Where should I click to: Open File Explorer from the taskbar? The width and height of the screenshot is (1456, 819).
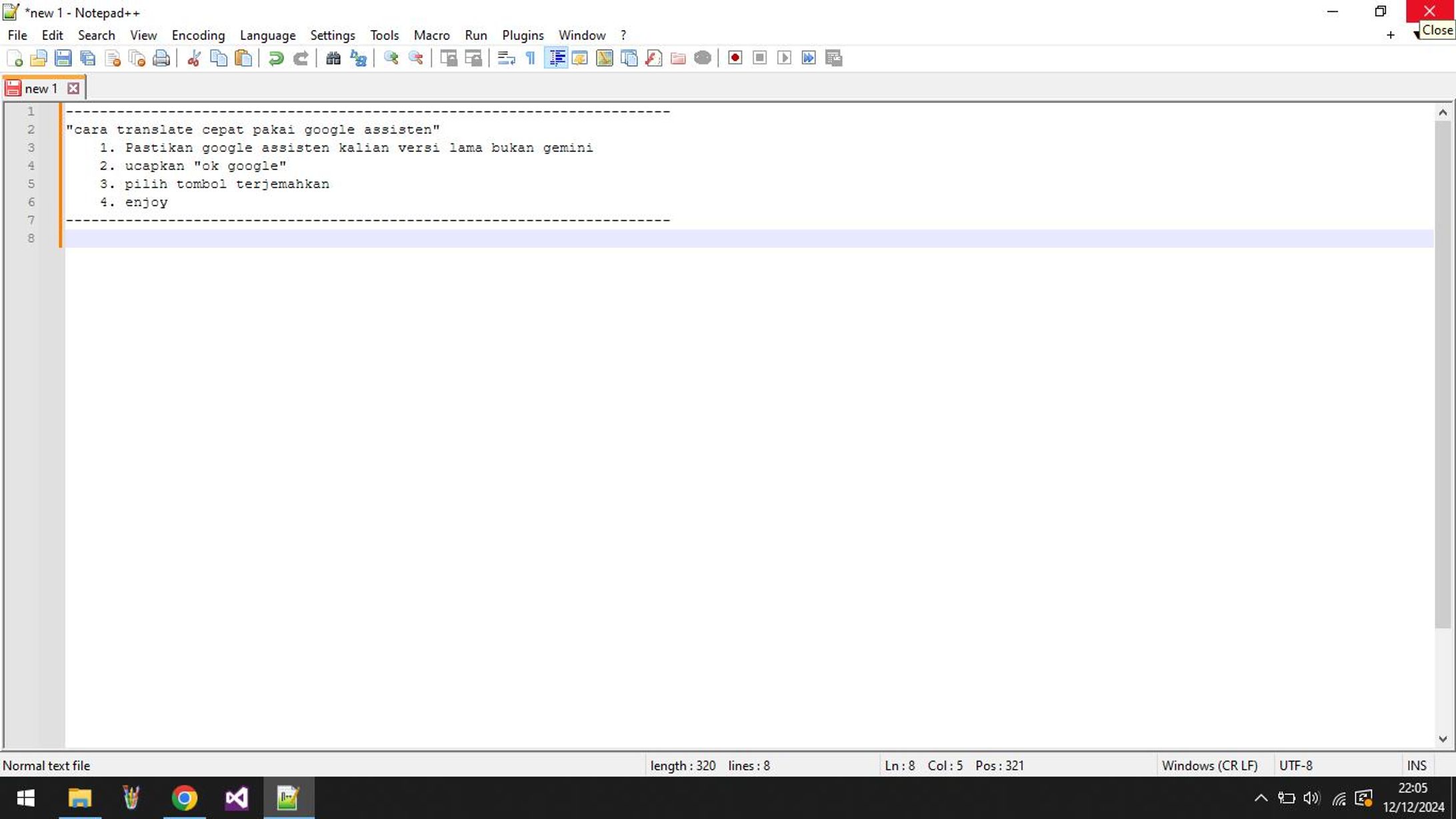(x=80, y=798)
